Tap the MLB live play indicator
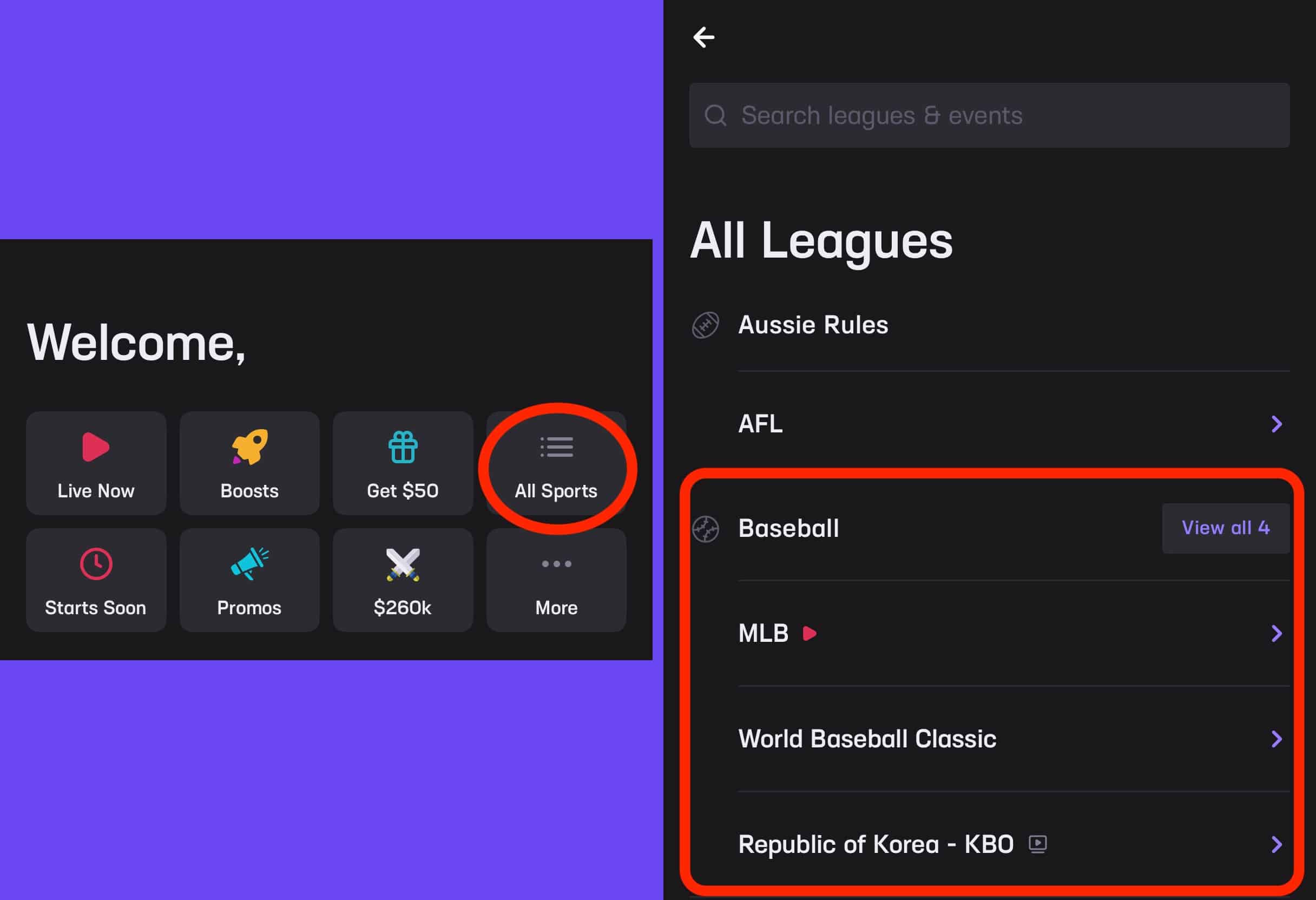Image resolution: width=1316 pixels, height=900 pixels. pyautogui.click(x=810, y=633)
